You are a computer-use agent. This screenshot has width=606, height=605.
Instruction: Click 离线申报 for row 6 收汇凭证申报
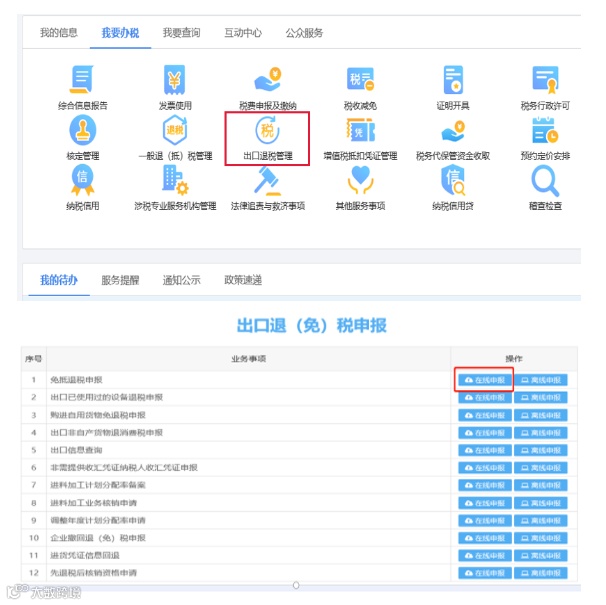pyautogui.click(x=540, y=468)
